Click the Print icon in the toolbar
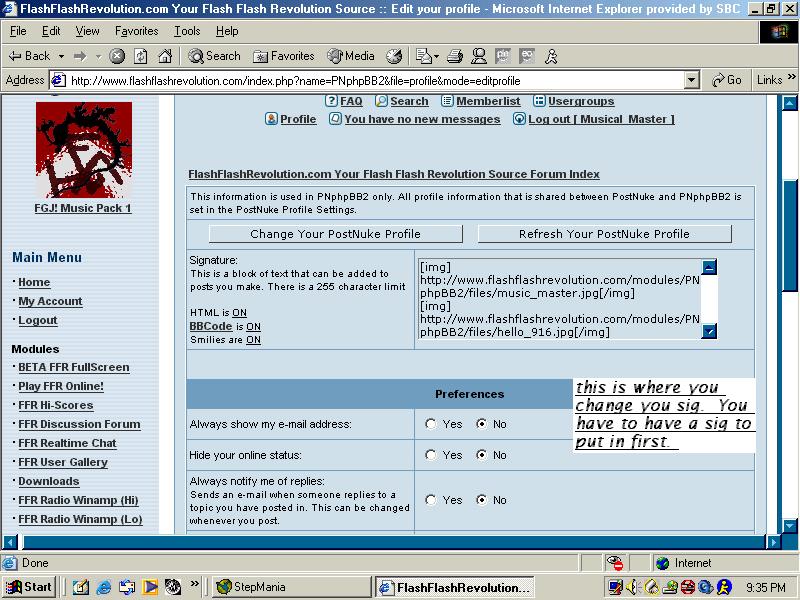The image size is (800, 600). point(455,56)
